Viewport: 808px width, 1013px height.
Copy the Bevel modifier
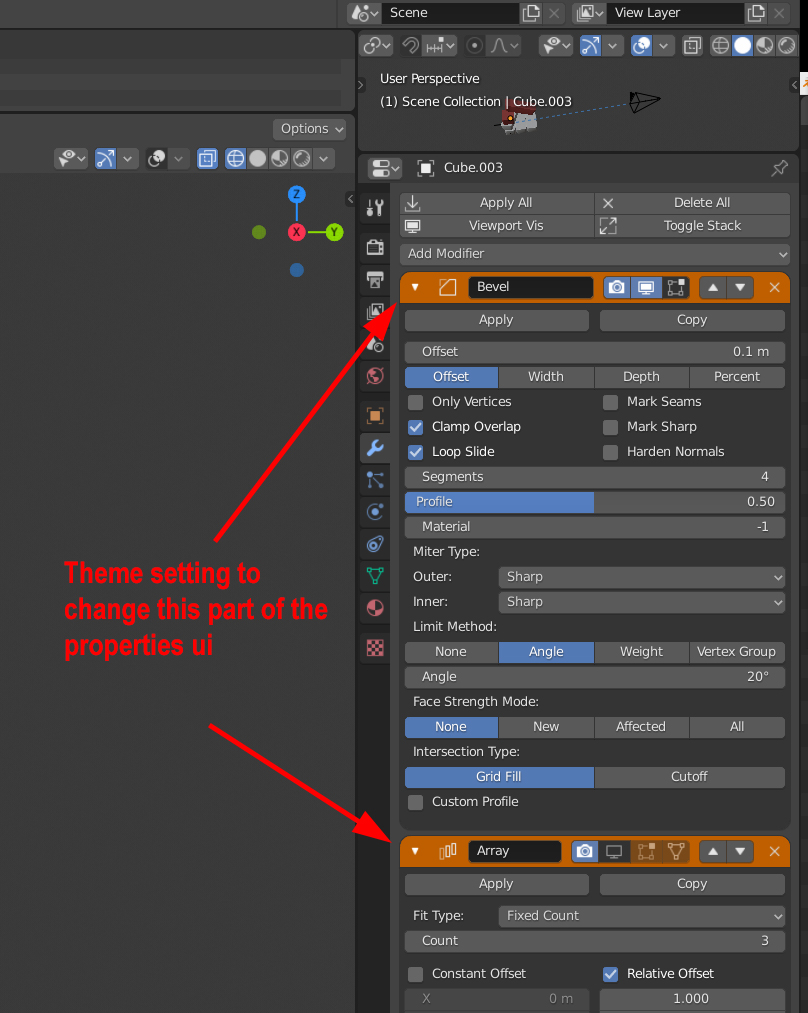point(692,320)
